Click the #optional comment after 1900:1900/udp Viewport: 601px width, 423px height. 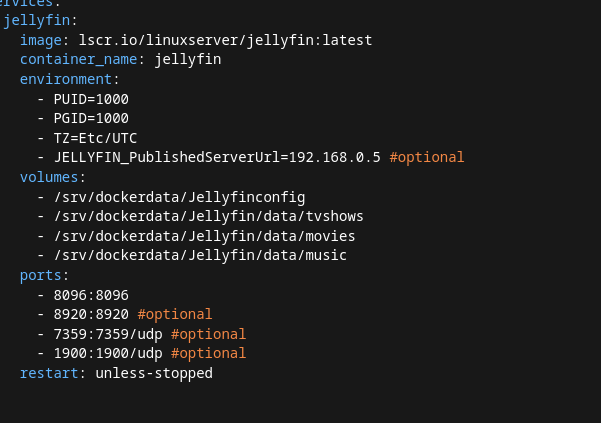[x=209, y=353]
